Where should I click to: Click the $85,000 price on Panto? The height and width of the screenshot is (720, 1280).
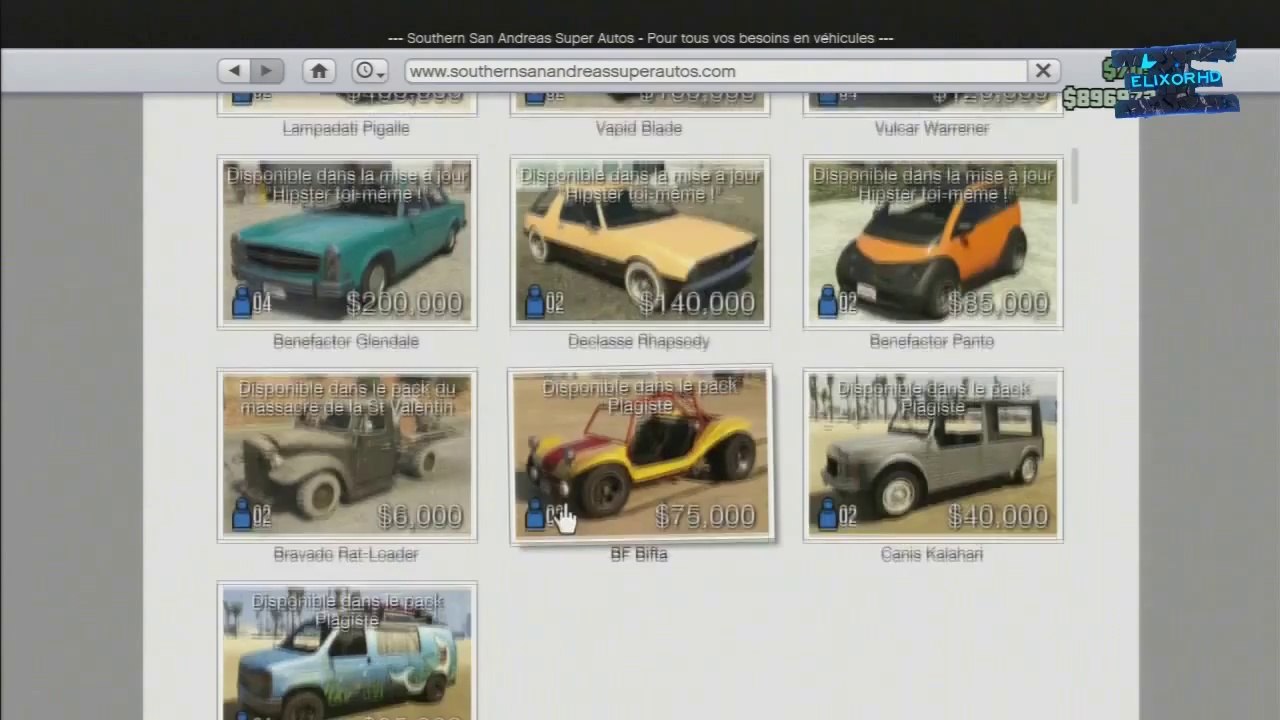(x=998, y=303)
